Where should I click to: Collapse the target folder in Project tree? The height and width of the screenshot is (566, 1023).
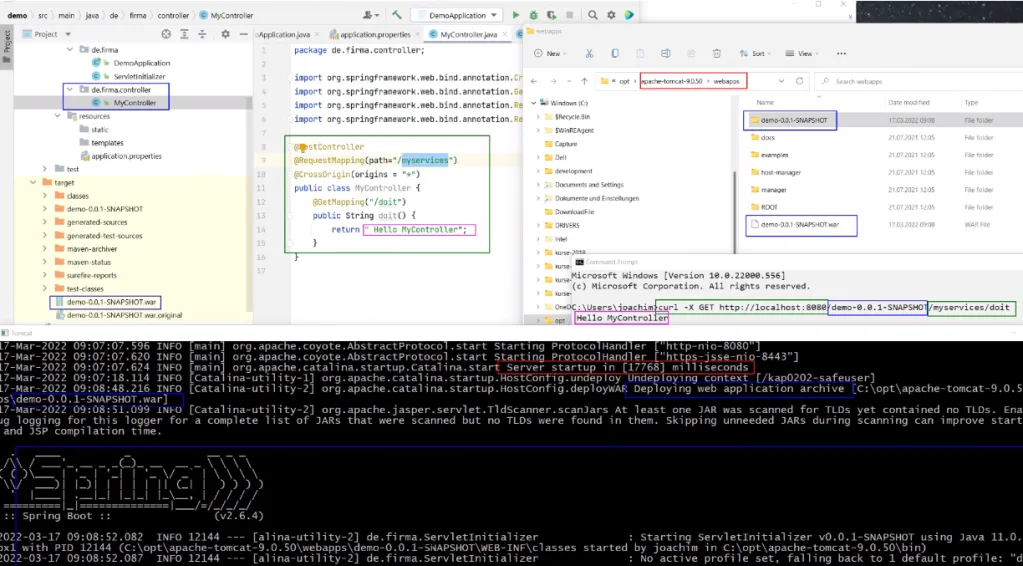33,183
